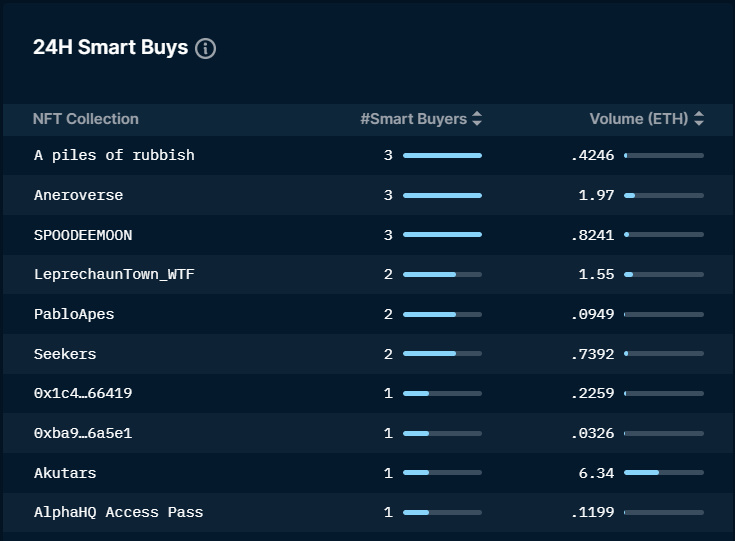
Task: Sort by #Smart Buyers arrow icon
Action: coord(477,119)
